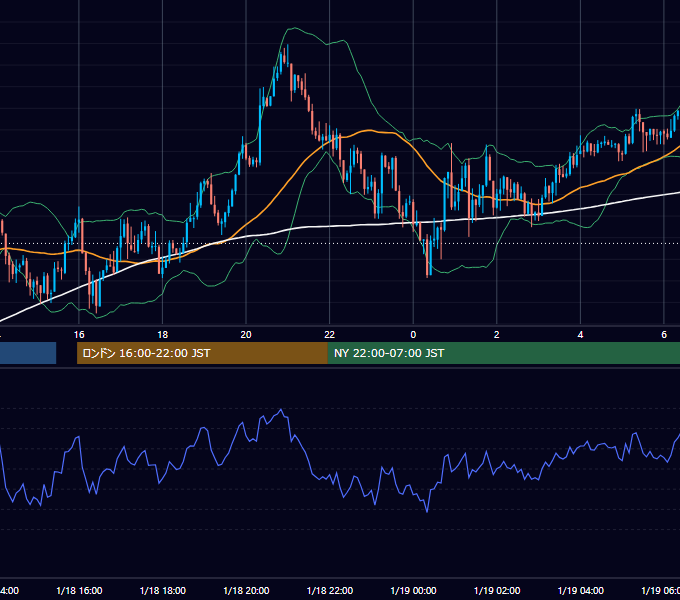Click the 16 hour label on chart axis

(79, 335)
